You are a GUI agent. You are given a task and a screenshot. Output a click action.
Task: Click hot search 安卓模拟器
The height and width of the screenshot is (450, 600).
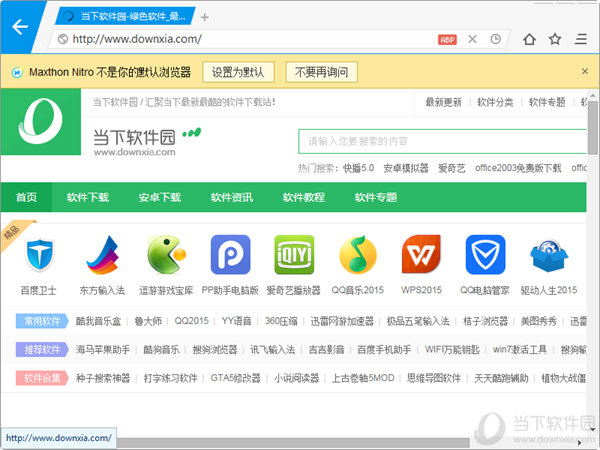(x=406, y=168)
